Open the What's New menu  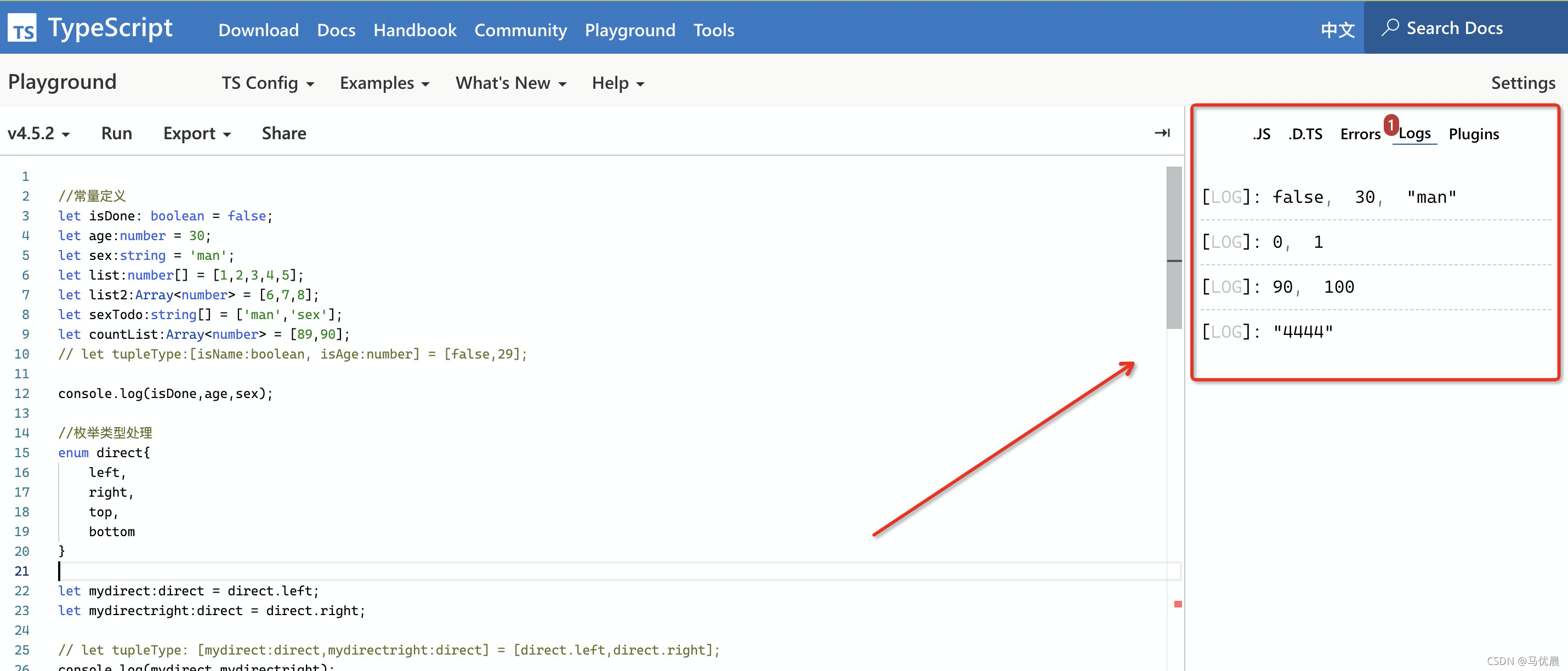[510, 83]
